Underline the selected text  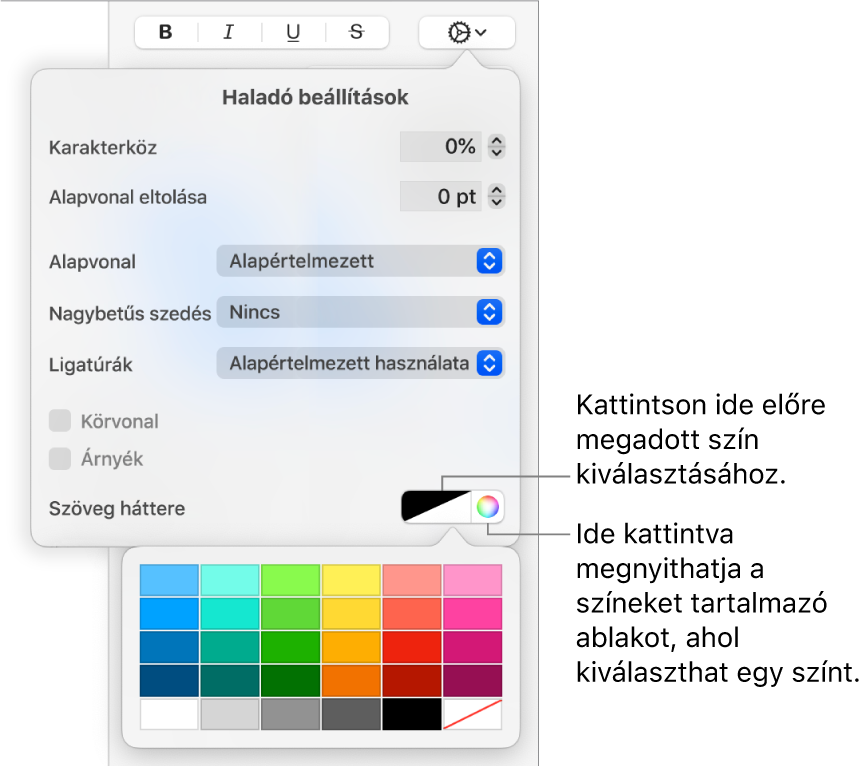pos(293,32)
